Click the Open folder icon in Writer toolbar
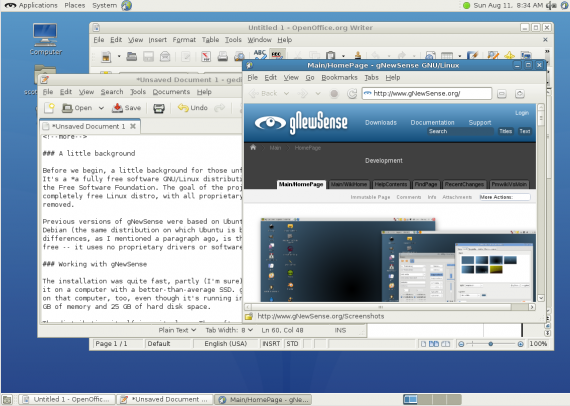 132,56
